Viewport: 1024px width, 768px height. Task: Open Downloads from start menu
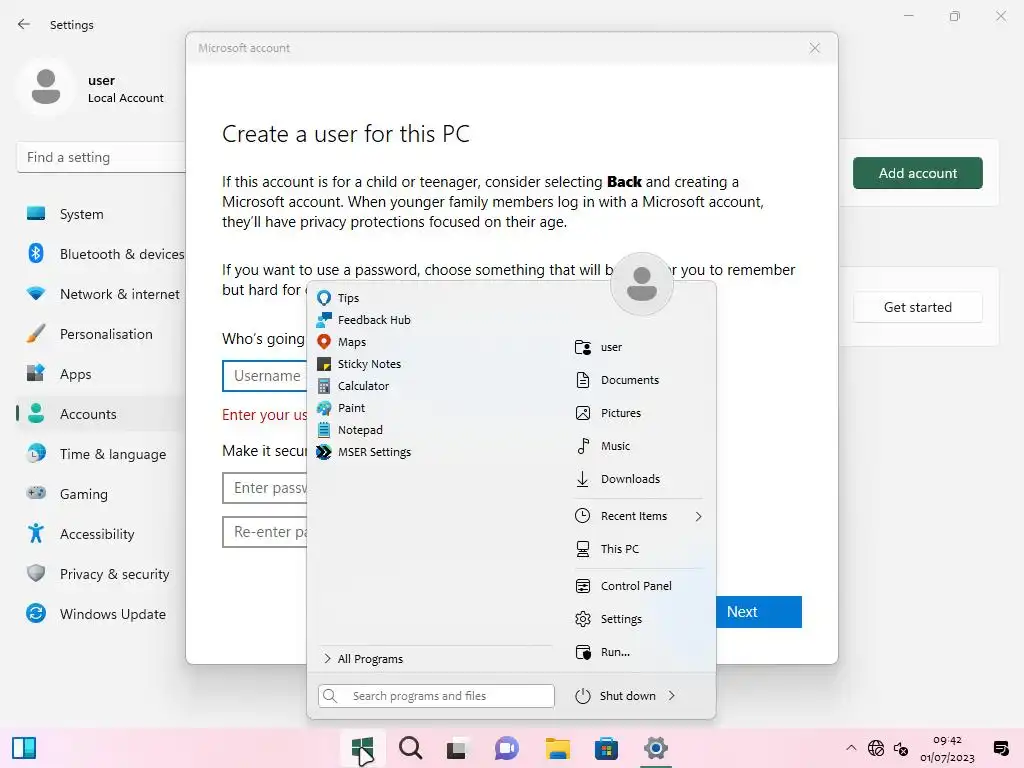coord(617,479)
